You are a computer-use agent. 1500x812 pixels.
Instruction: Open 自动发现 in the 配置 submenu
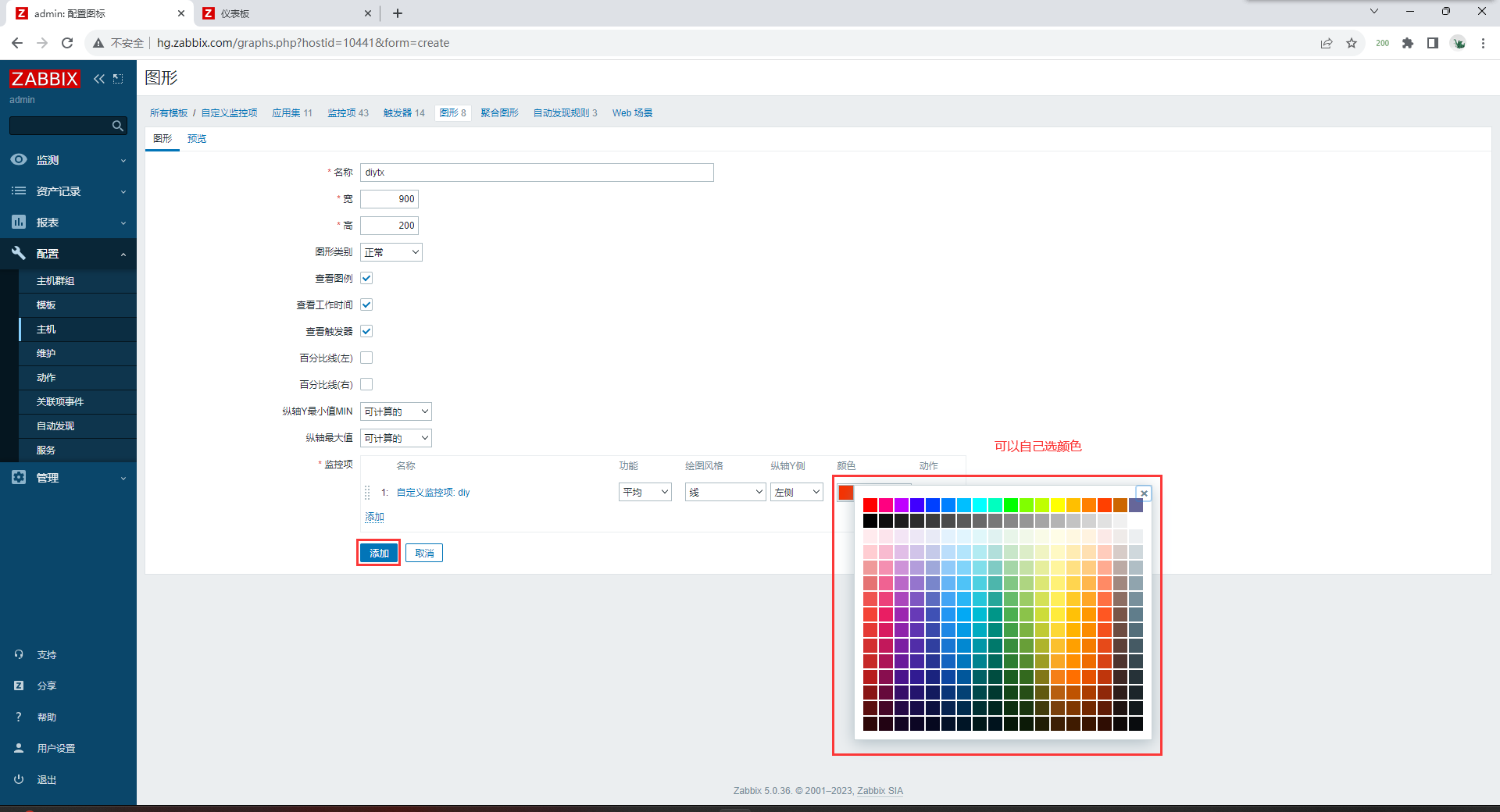pos(77,426)
